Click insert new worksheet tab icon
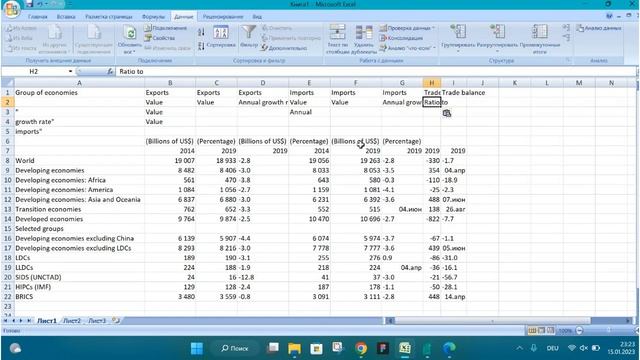 pos(116,321)
